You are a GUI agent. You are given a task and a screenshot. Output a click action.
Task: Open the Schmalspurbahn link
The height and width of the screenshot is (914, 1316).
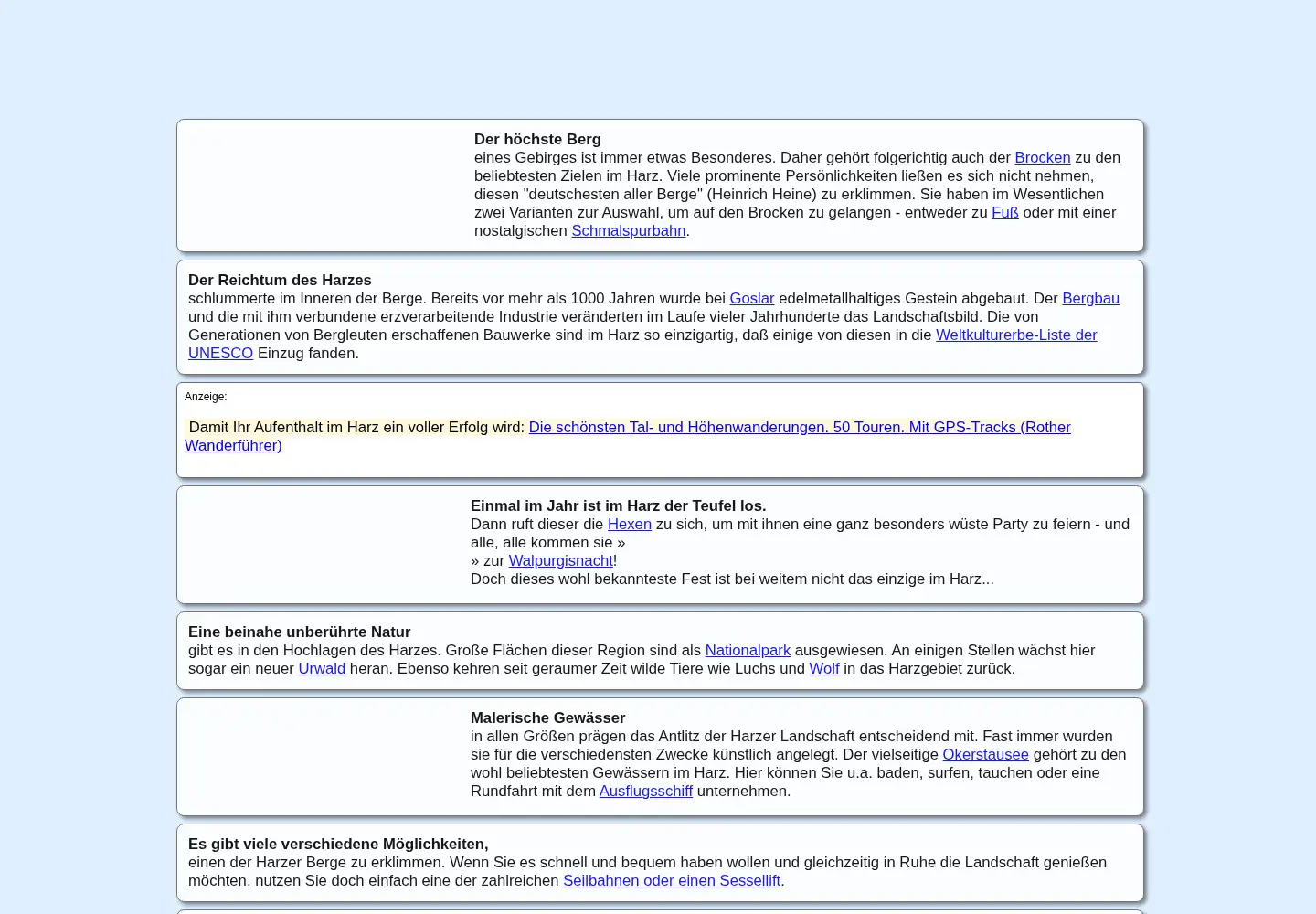point(628,230)
